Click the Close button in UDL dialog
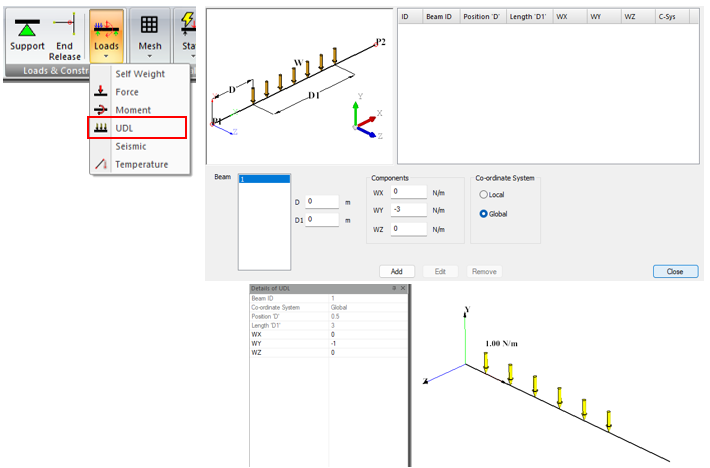Viewport: 710px width, 468px height. click(x=675, y=271)
